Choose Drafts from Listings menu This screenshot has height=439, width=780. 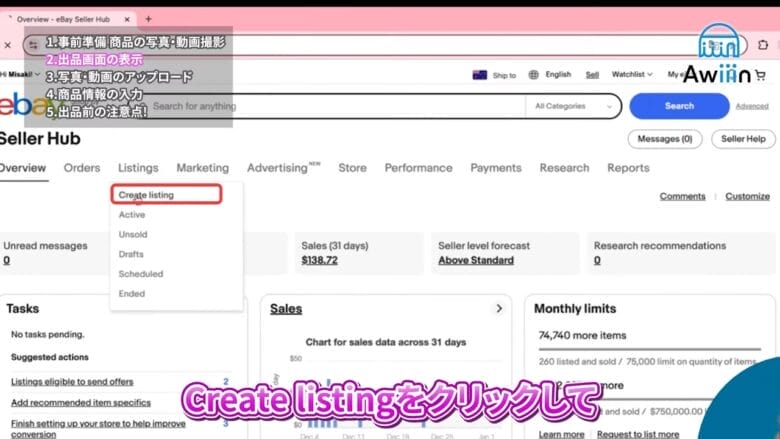(x=131, y=254)
